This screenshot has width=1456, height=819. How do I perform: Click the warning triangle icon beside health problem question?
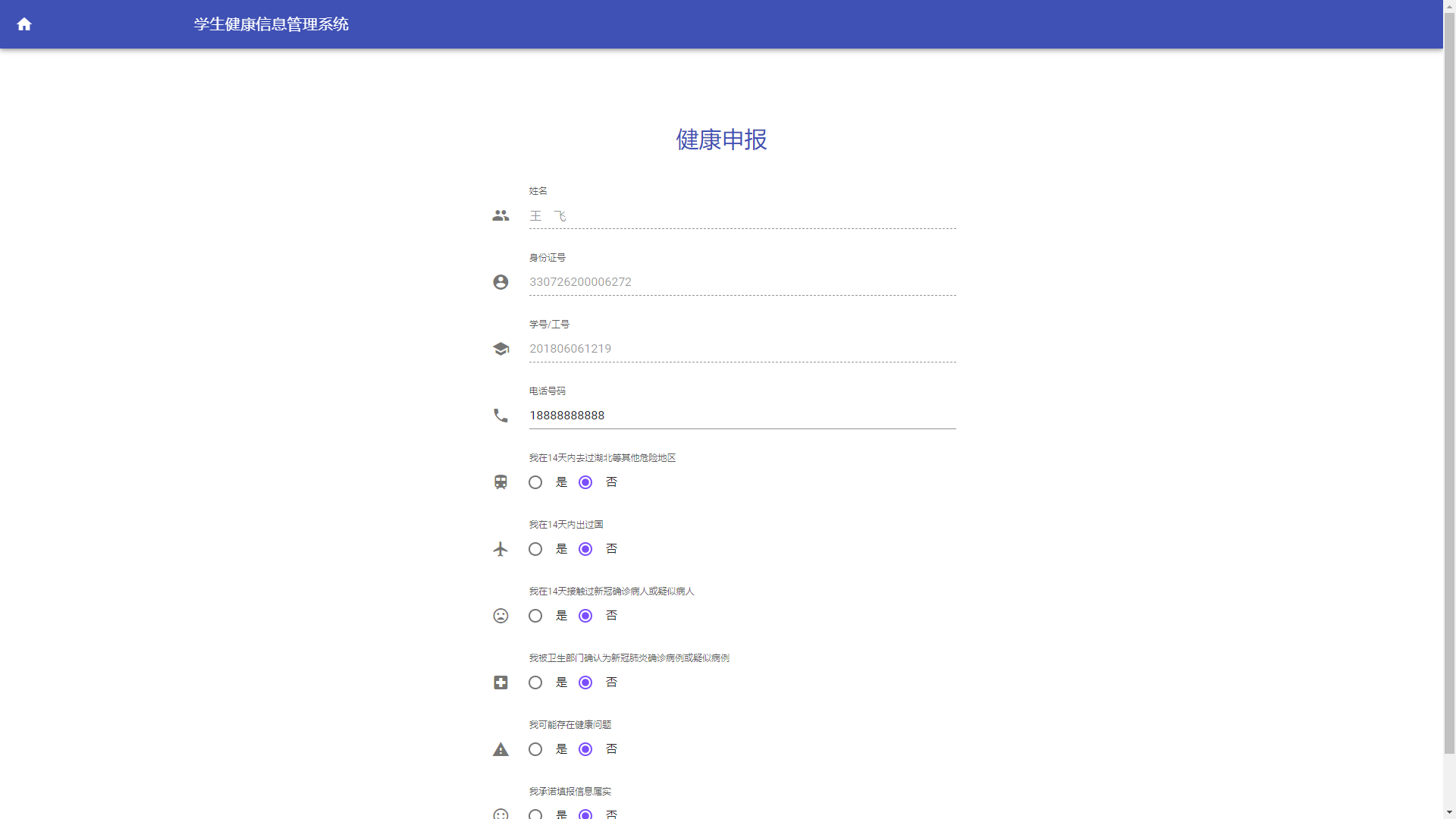[500, 749]
